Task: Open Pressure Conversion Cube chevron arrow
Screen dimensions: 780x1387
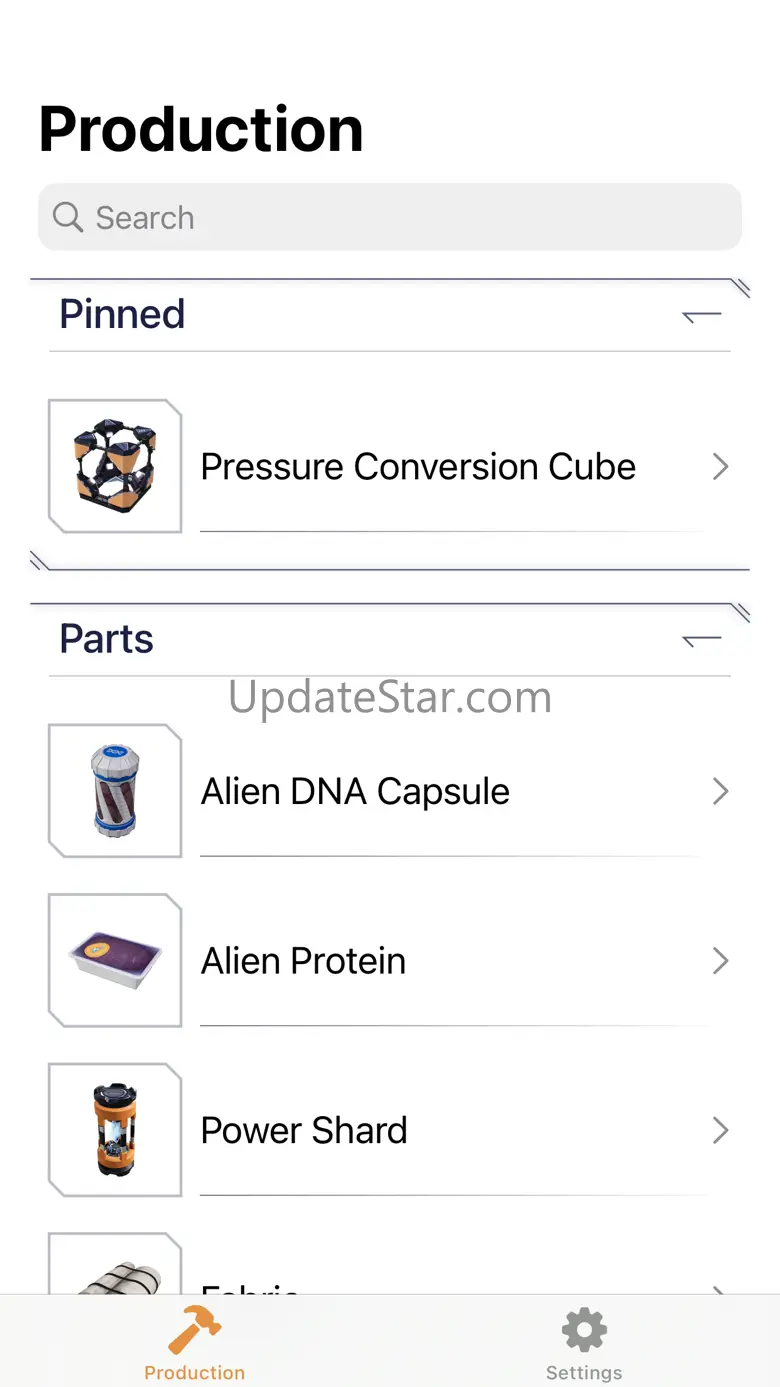Action: coord(720,466)
